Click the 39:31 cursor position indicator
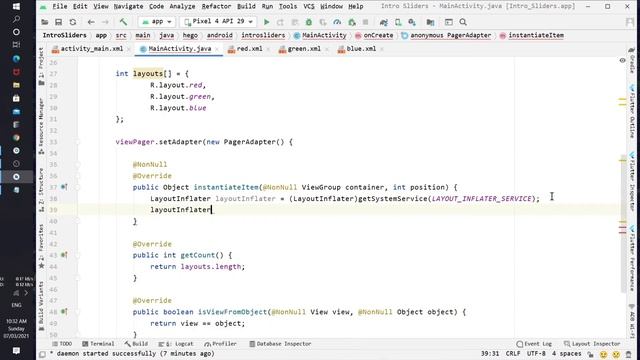Image resolution: width=640 pixels, height=360 pixels. point(490,354)
